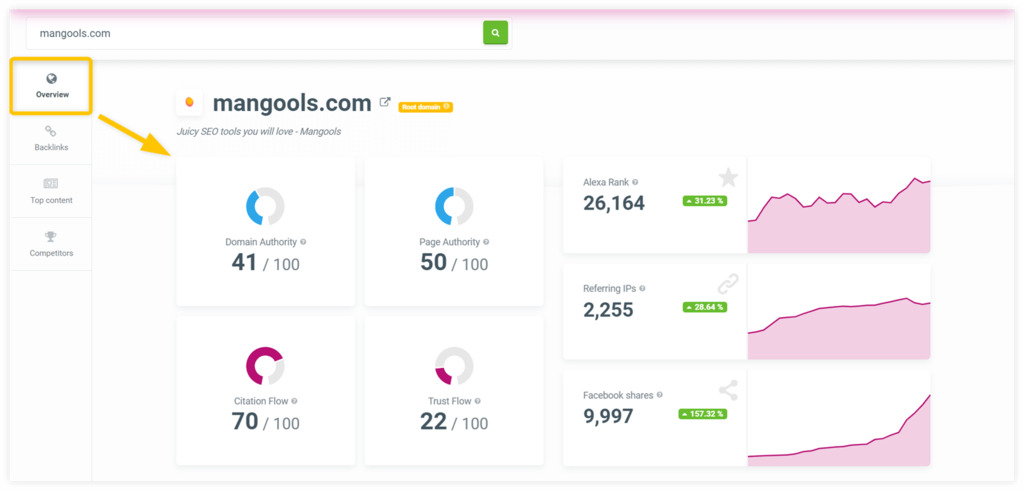The height and width of the screenshot is (491, 1024).
Task: Click the Alexa Rank help icon
Action: (635, 182)
